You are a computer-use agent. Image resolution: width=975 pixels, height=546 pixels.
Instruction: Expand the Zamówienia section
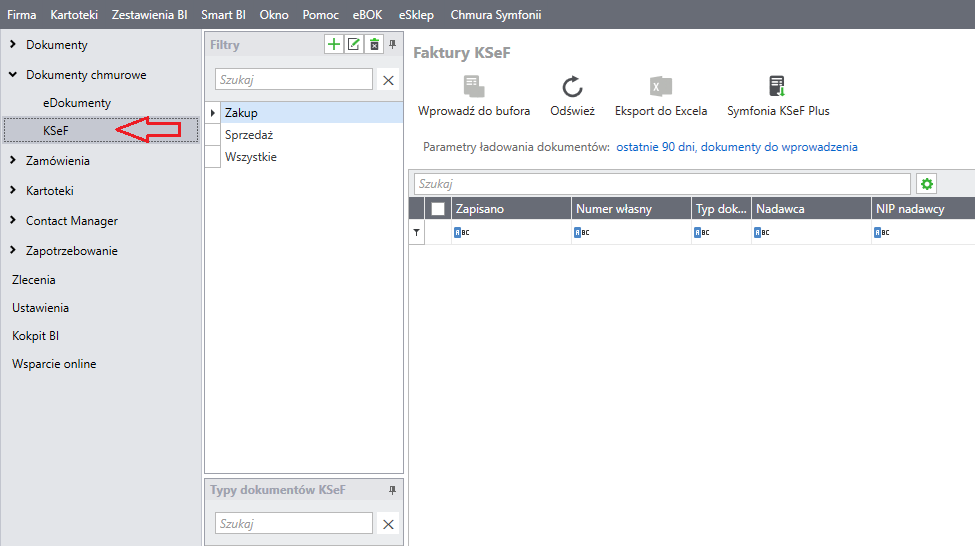click(x=12, y=161)
